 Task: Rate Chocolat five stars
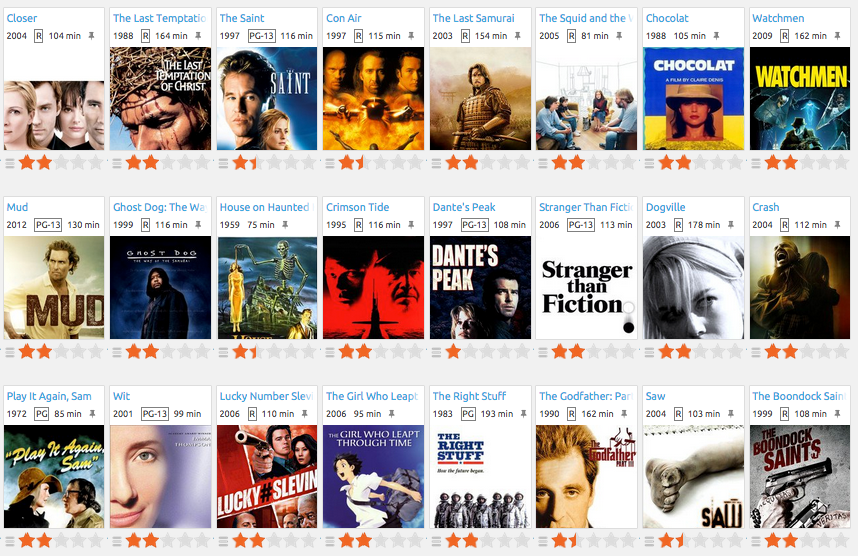click(735, 163)
